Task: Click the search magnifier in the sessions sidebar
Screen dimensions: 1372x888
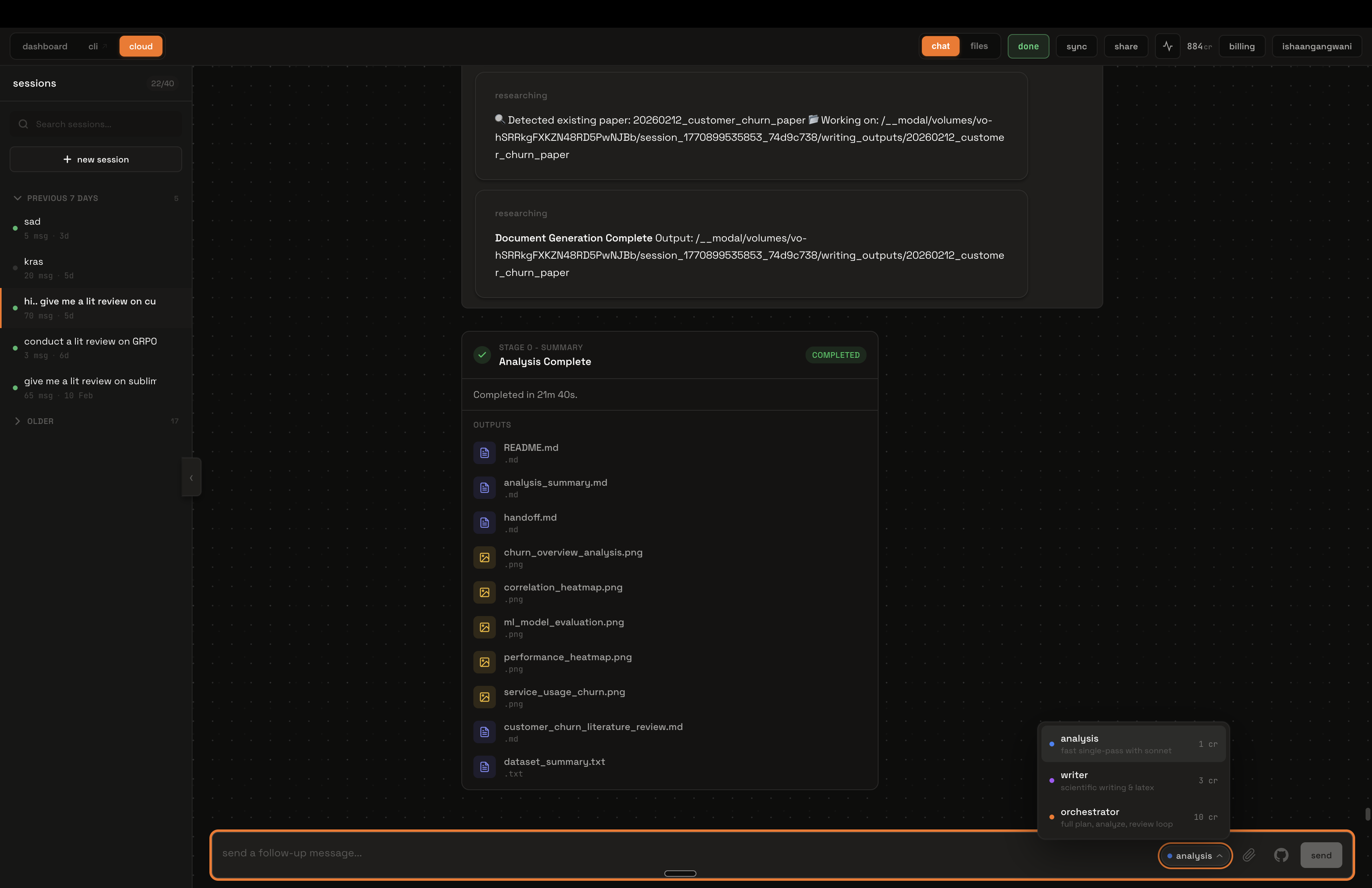Action: click(x=23, y=124)
